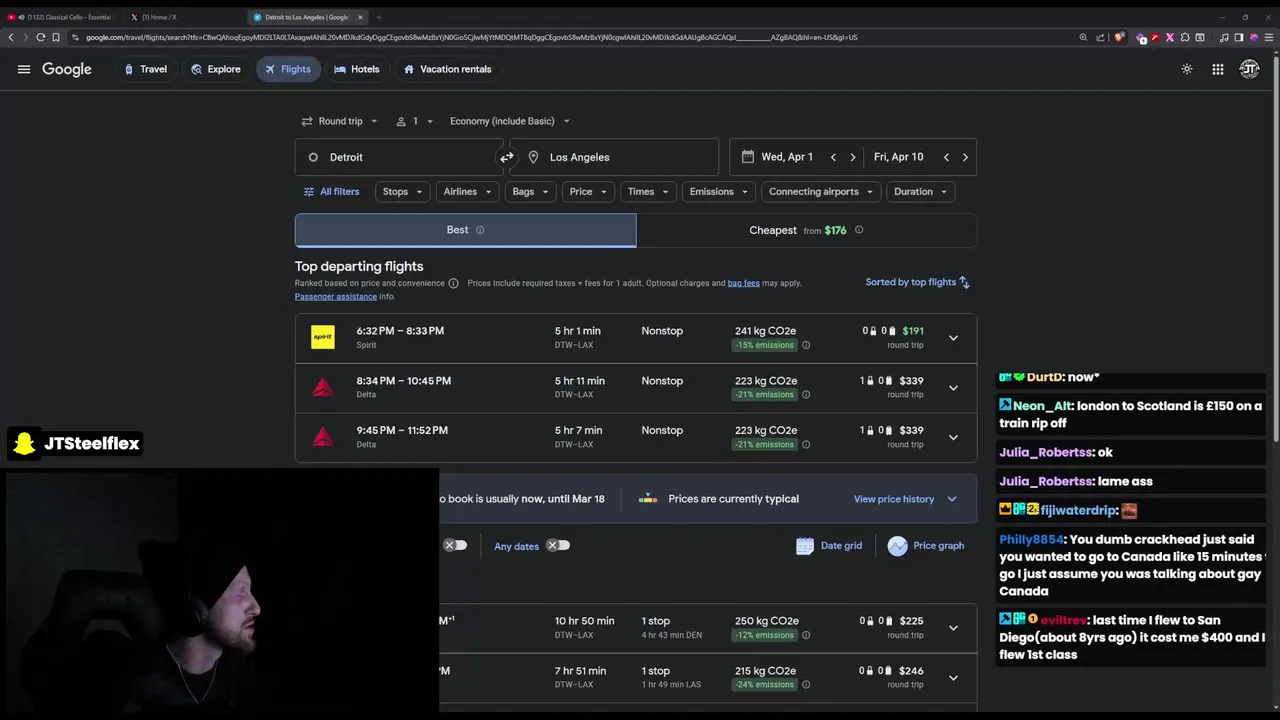Move departure date one day later
Screen dimensions: 1280x720
852,157
